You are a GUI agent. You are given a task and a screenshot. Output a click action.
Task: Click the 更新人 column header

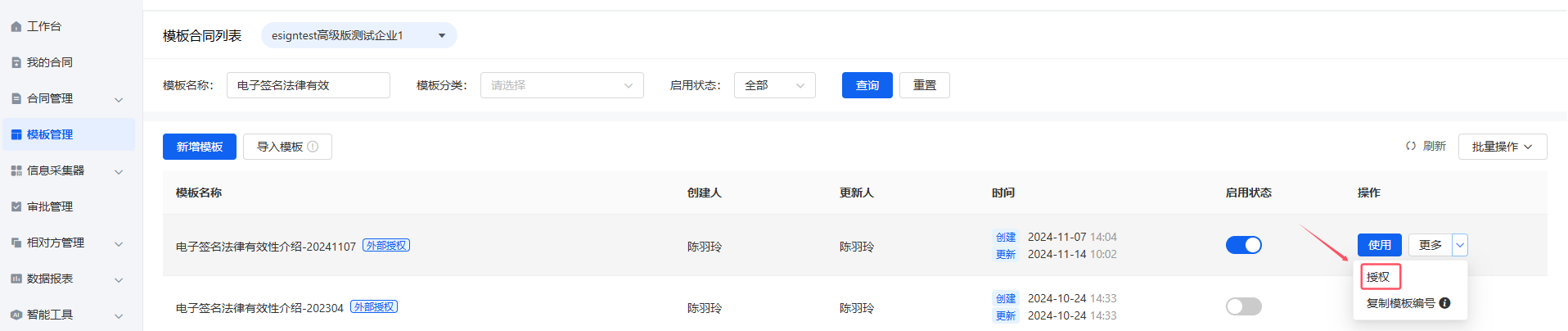click(x=857, y=193)
